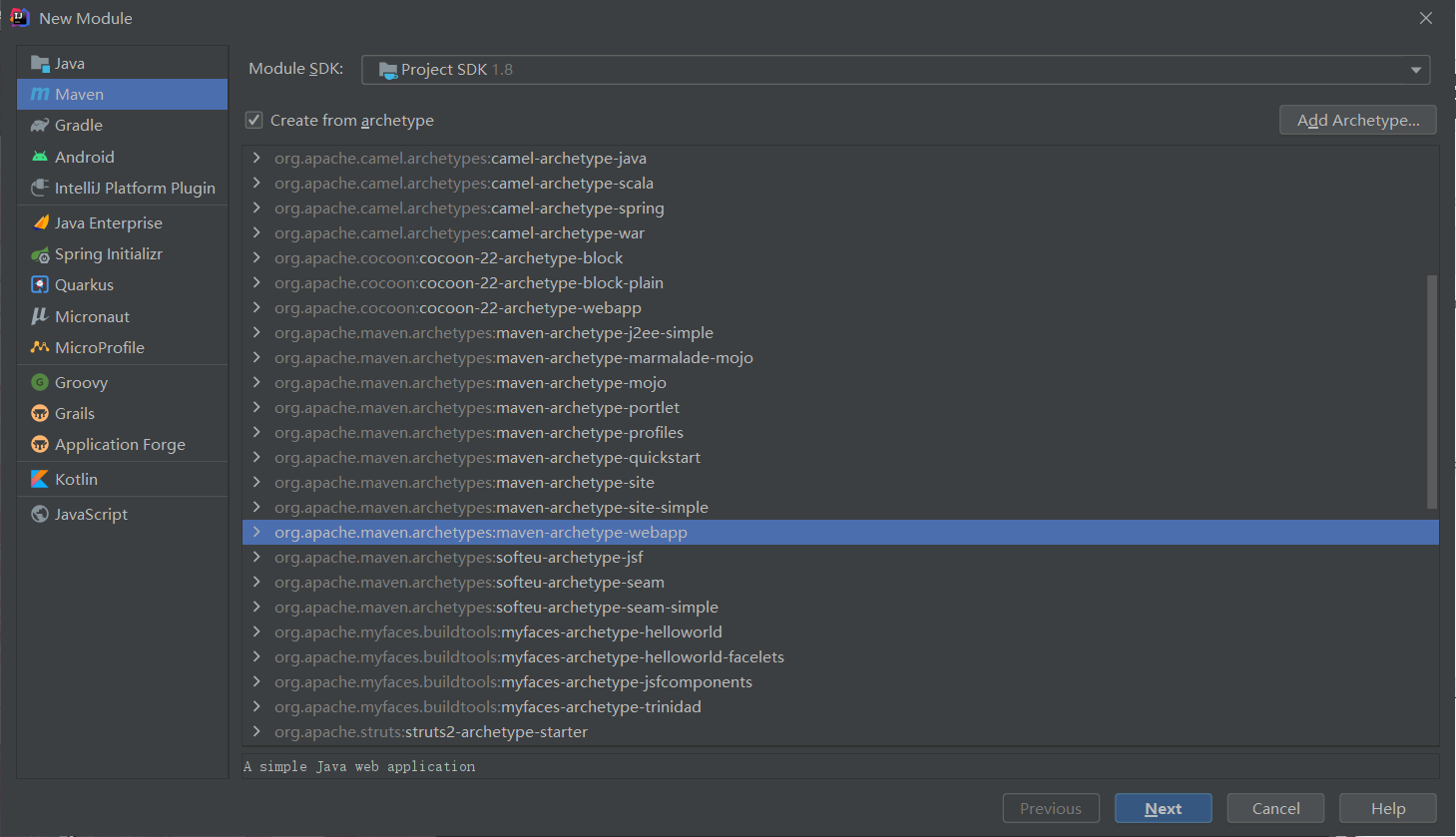Select camel-archetype-war archetype row
This screenshot has width=1456, height=837.
[840, 232]
